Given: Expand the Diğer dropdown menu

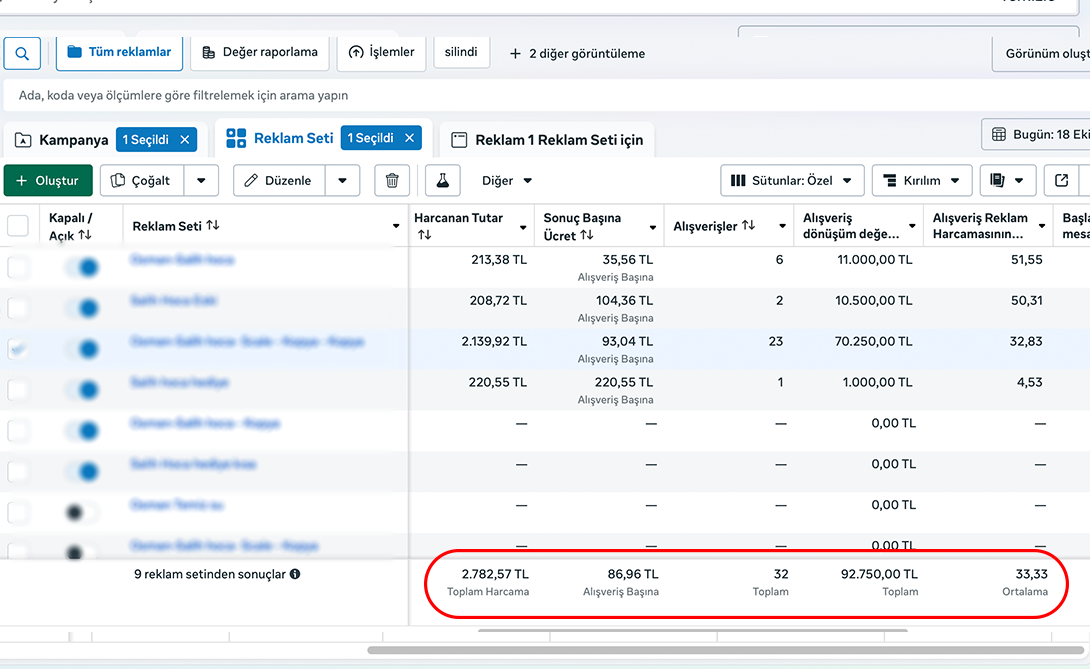Looking at the screenshot, I should click(x=507, y=181).
